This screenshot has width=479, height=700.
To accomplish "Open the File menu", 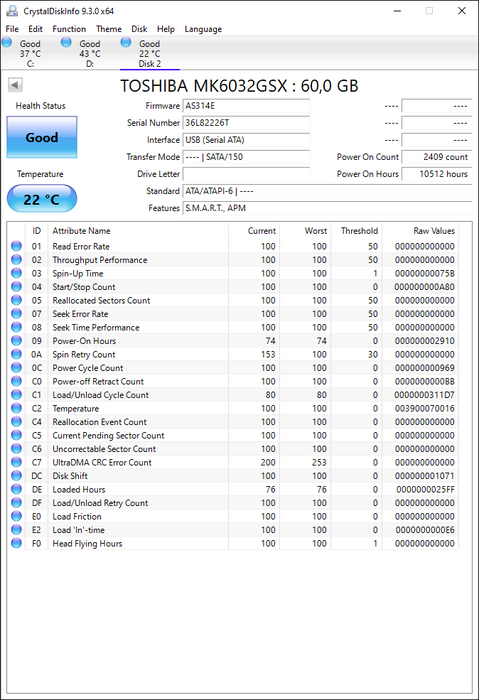I will pyautogui.click(x=12, y=29).
